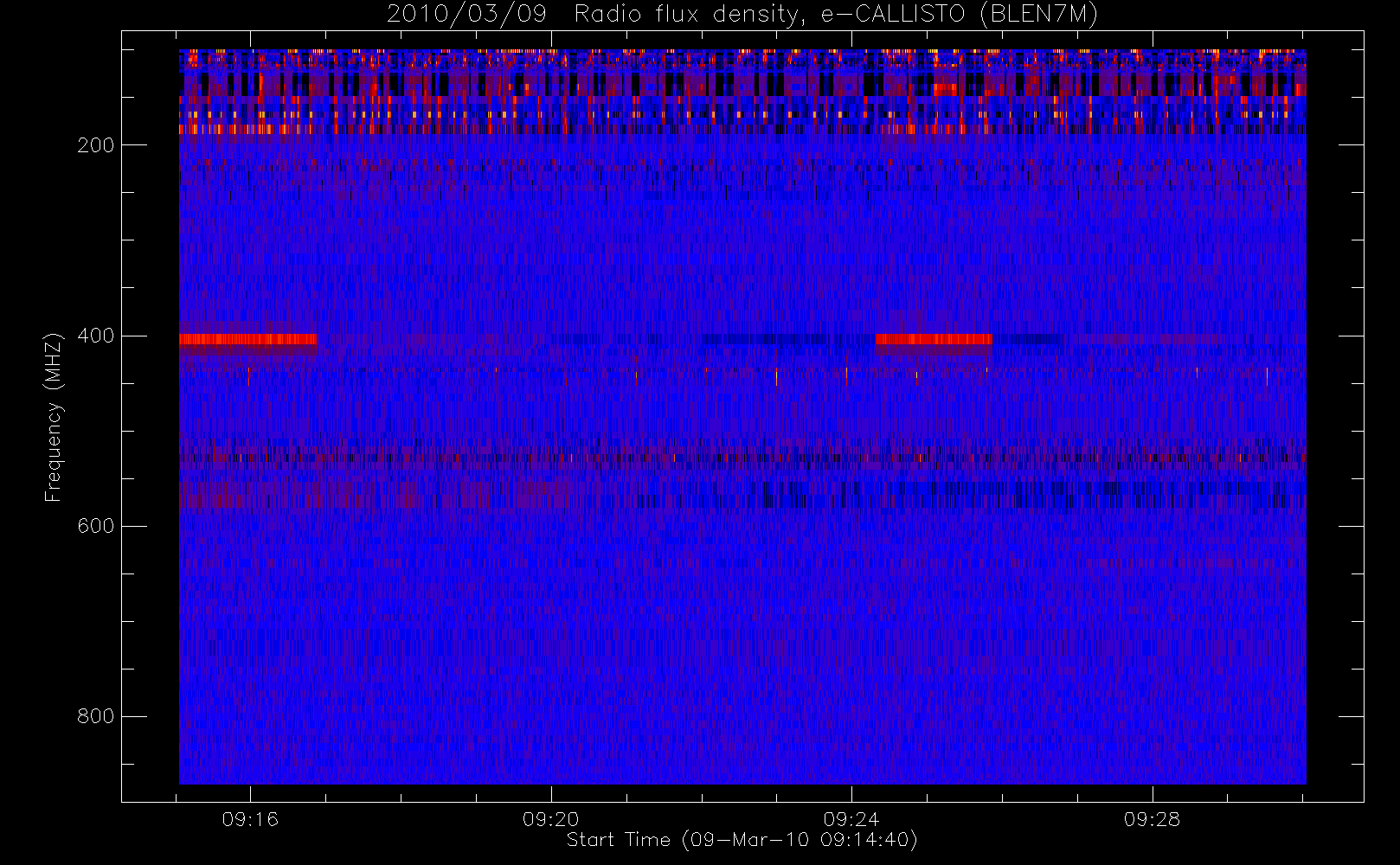The image size is (1400, 865).
Task: Click the 400 frequency tick label
Action: (x=95, y=336)
